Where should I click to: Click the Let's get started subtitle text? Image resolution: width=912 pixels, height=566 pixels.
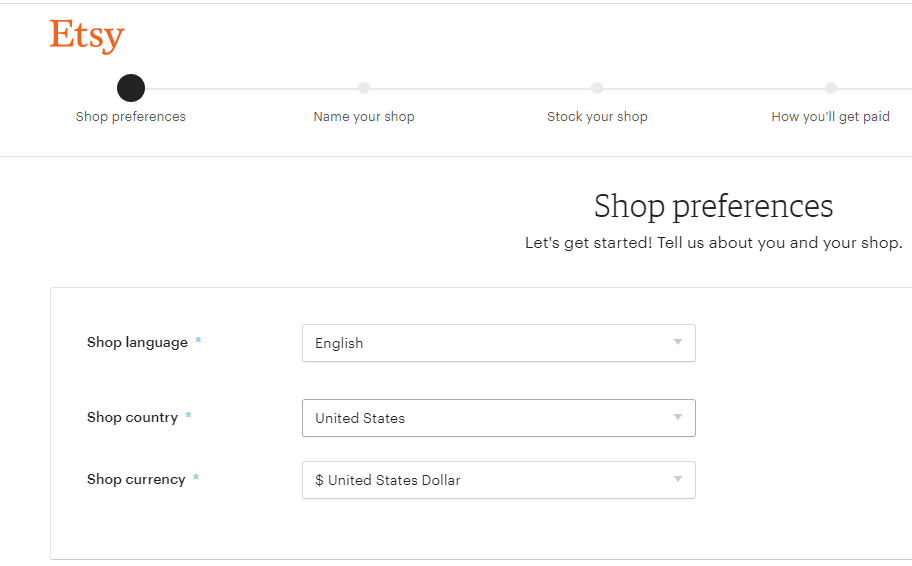click(x=713, y=243)
